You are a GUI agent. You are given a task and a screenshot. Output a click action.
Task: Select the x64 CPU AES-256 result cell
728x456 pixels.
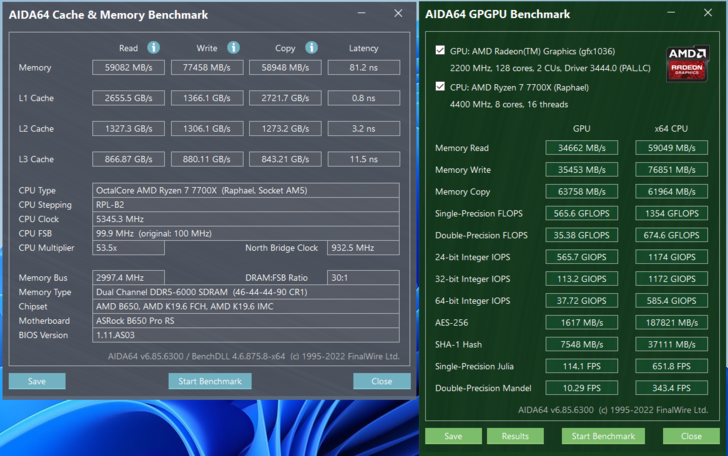(671, 323)
